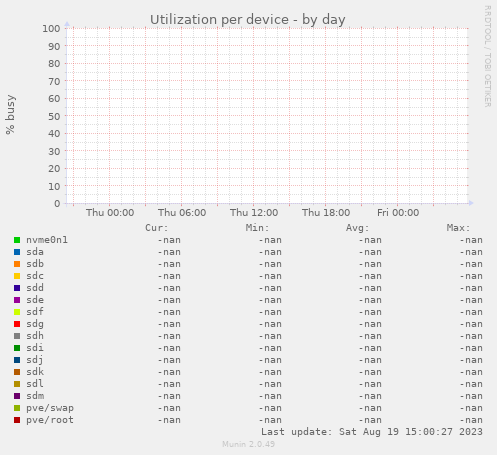Click the orange sdb legend color swatch

tap(17, 264)
